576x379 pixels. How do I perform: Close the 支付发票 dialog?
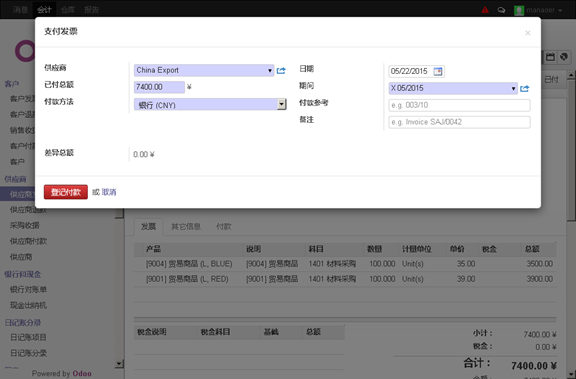[x=528, y=33]
